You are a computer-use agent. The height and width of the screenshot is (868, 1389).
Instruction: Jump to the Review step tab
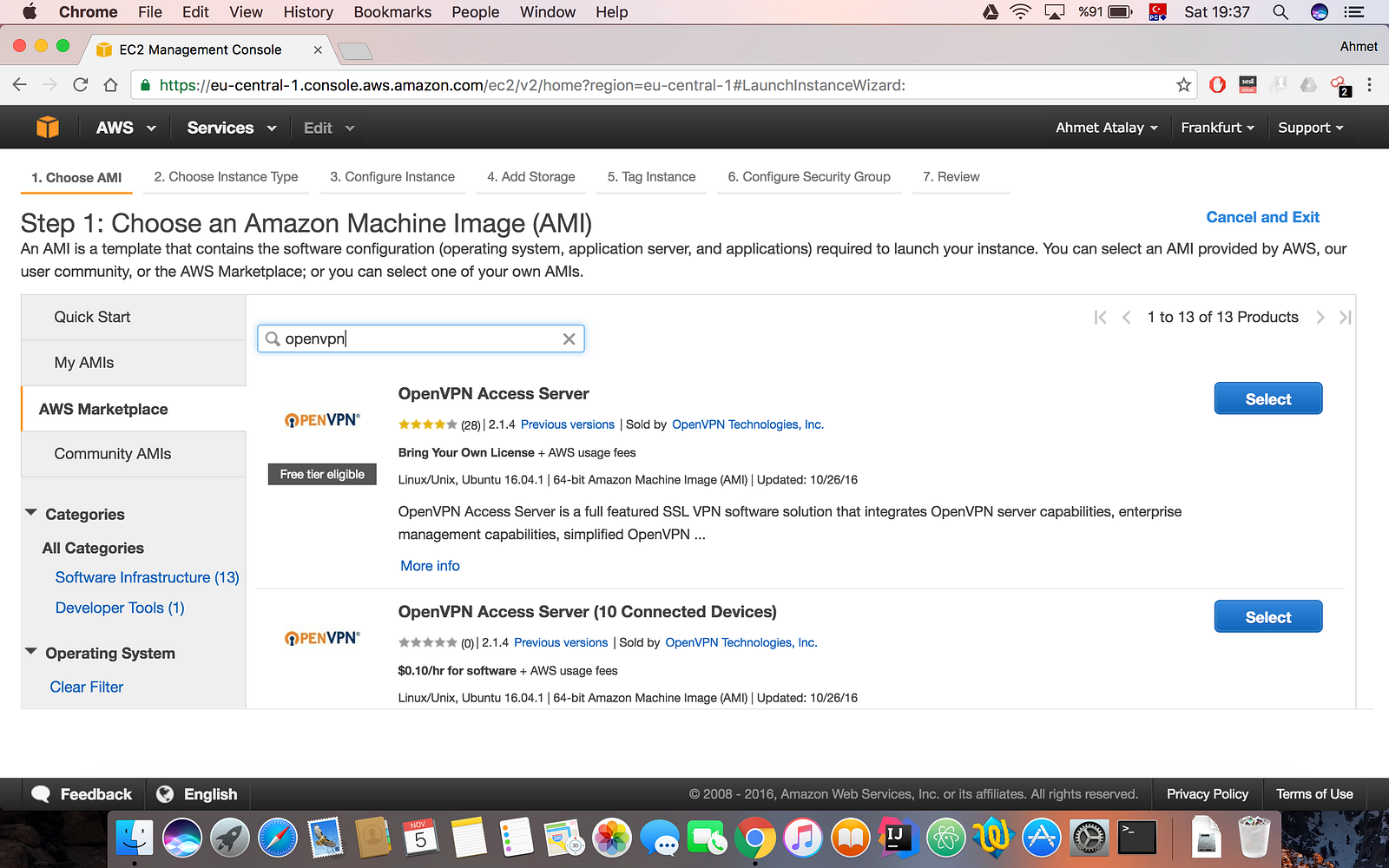coord(951,177)
